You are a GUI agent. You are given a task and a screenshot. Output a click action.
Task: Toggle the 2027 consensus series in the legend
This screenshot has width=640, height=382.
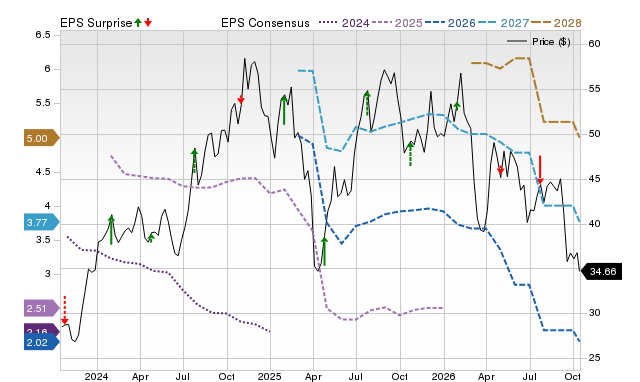point(503,23)
